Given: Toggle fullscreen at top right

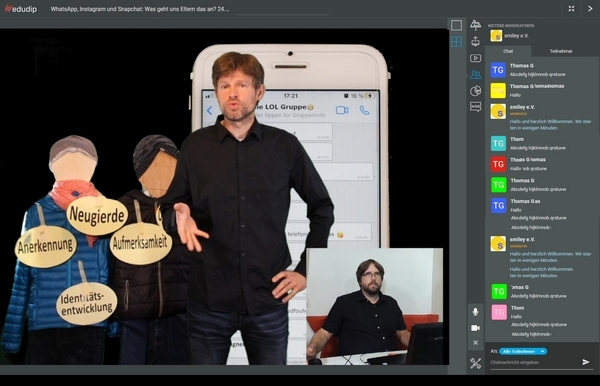Looking at the screenshot, I should [571, 8].
